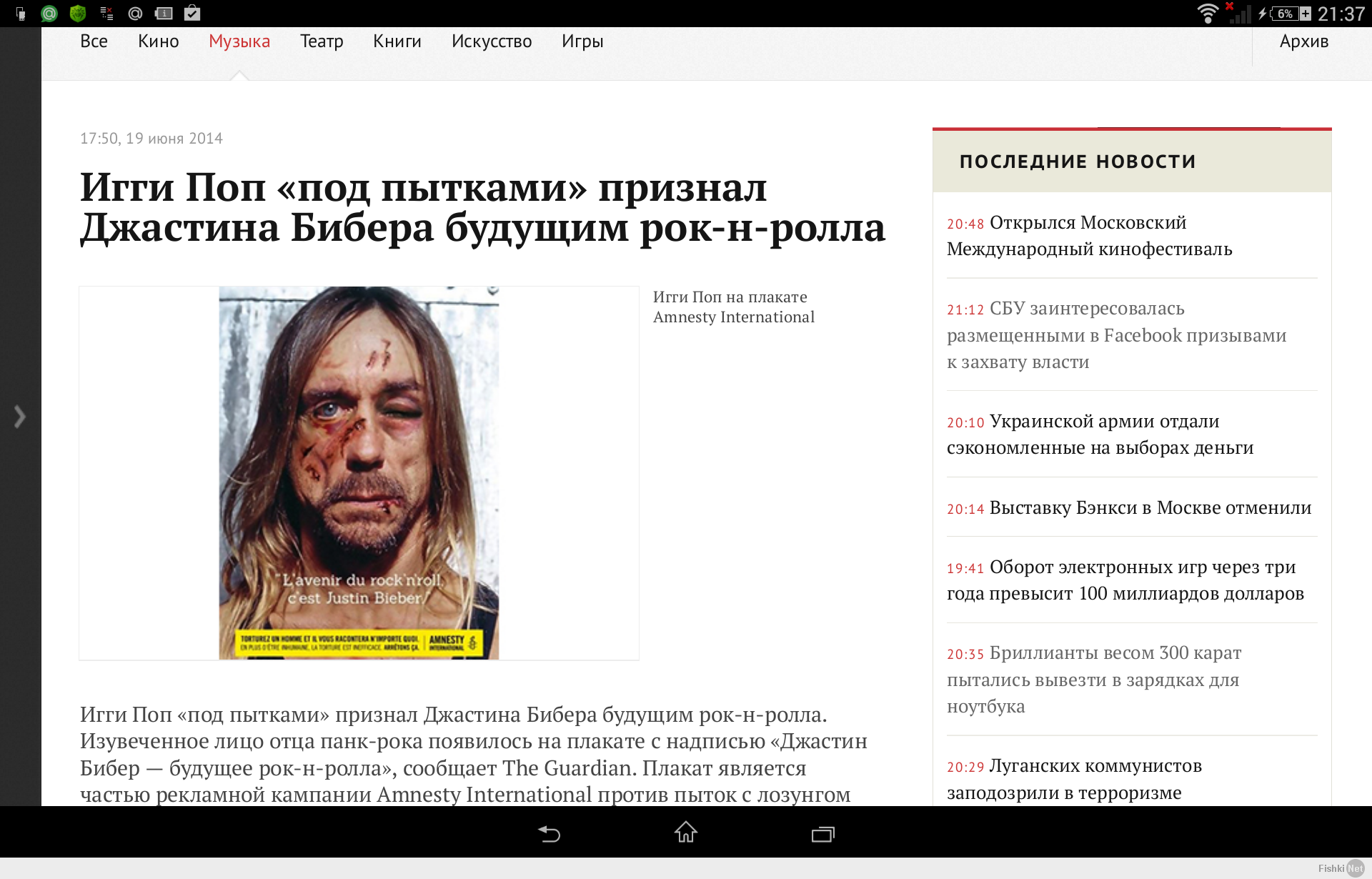Tap the Android home navigation icon
The height and width of the screenshot is (879, 1372).
pos(686,832)
